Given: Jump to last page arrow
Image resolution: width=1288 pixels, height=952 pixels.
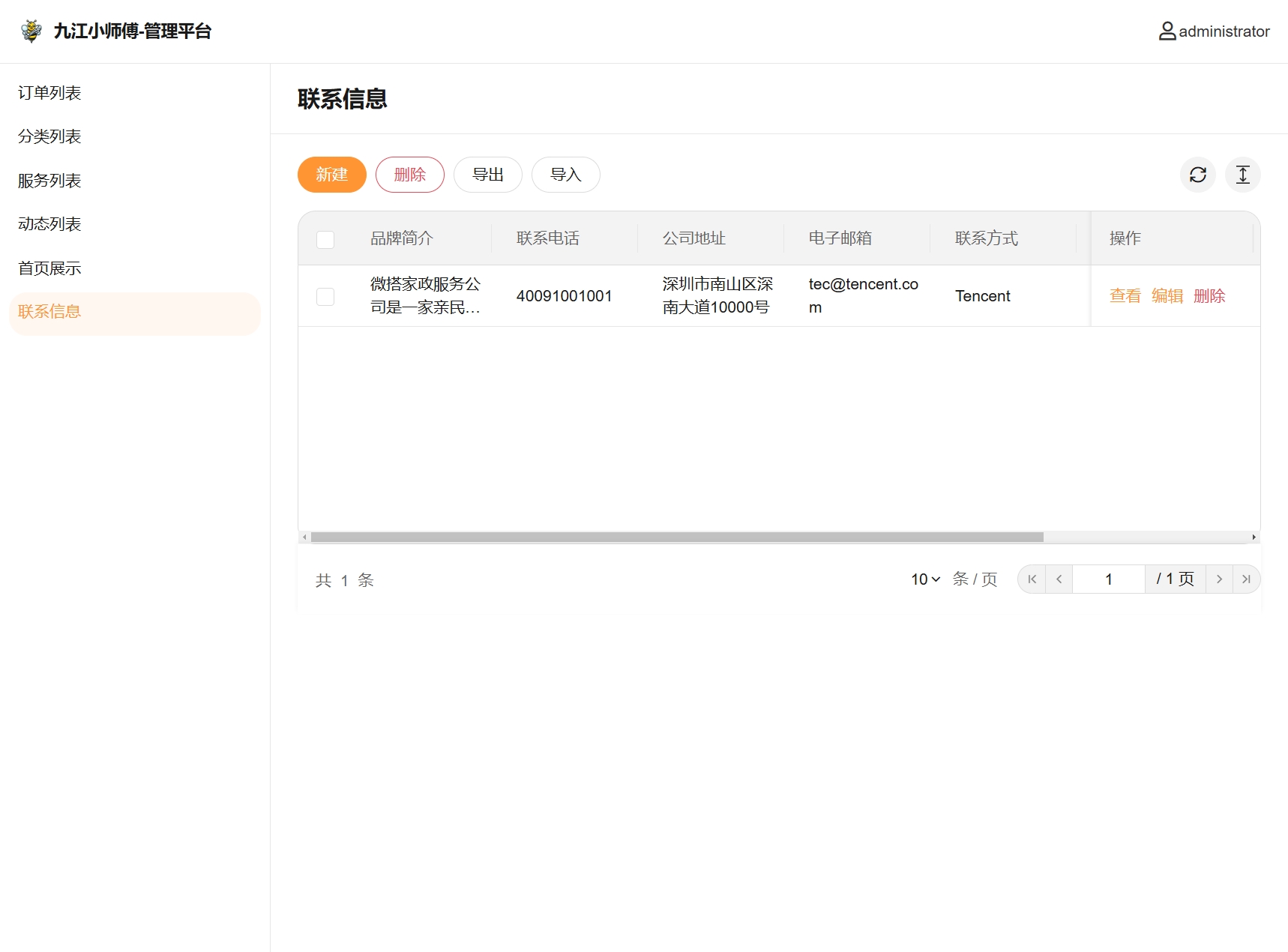Looking at the screenshot, I should [1246, 579].
